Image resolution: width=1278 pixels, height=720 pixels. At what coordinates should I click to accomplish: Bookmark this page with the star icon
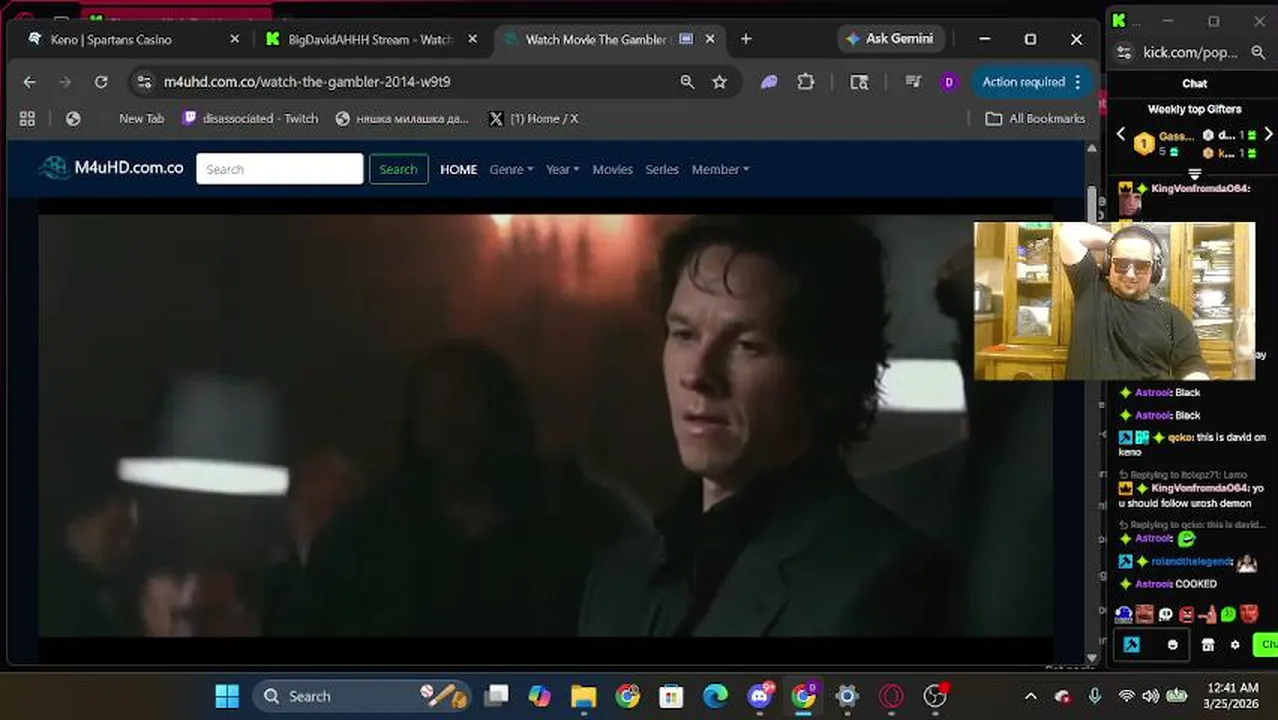[x=719, y=82]
